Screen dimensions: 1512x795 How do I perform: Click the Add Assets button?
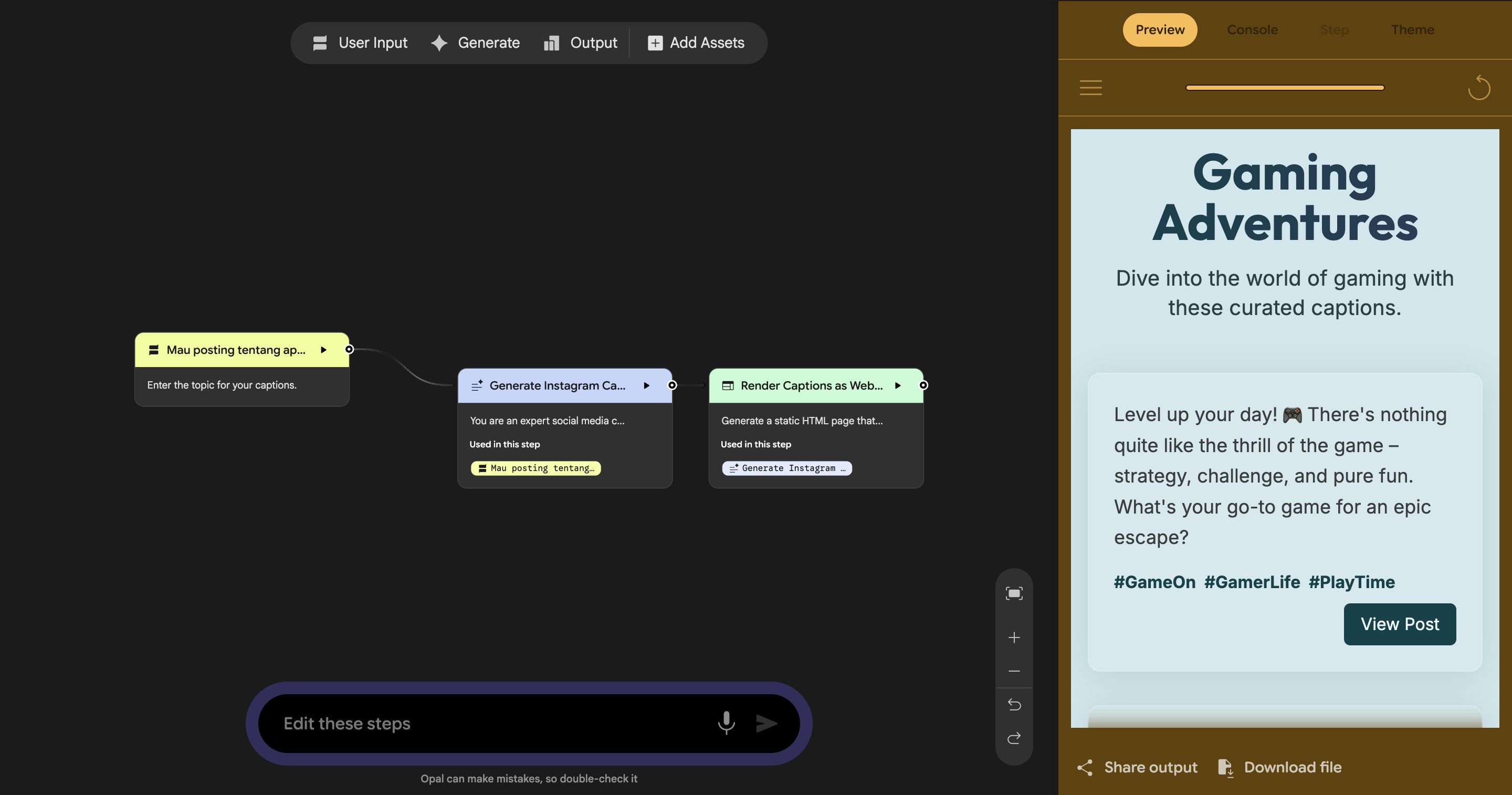click(696, 43)
